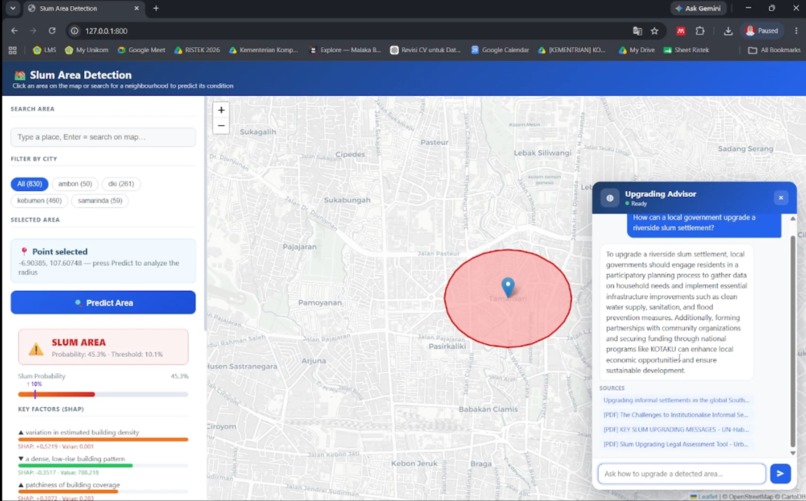This screenshot has height=501, width=806.
Task: Open the LMS bookmark
Action: pos(44,50)
